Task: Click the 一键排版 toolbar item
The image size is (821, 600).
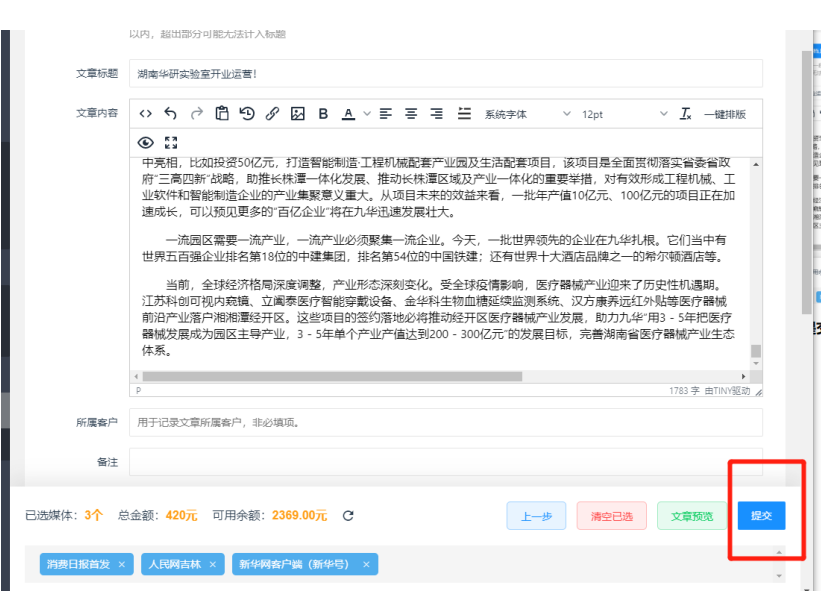Action: pos(725,114)
